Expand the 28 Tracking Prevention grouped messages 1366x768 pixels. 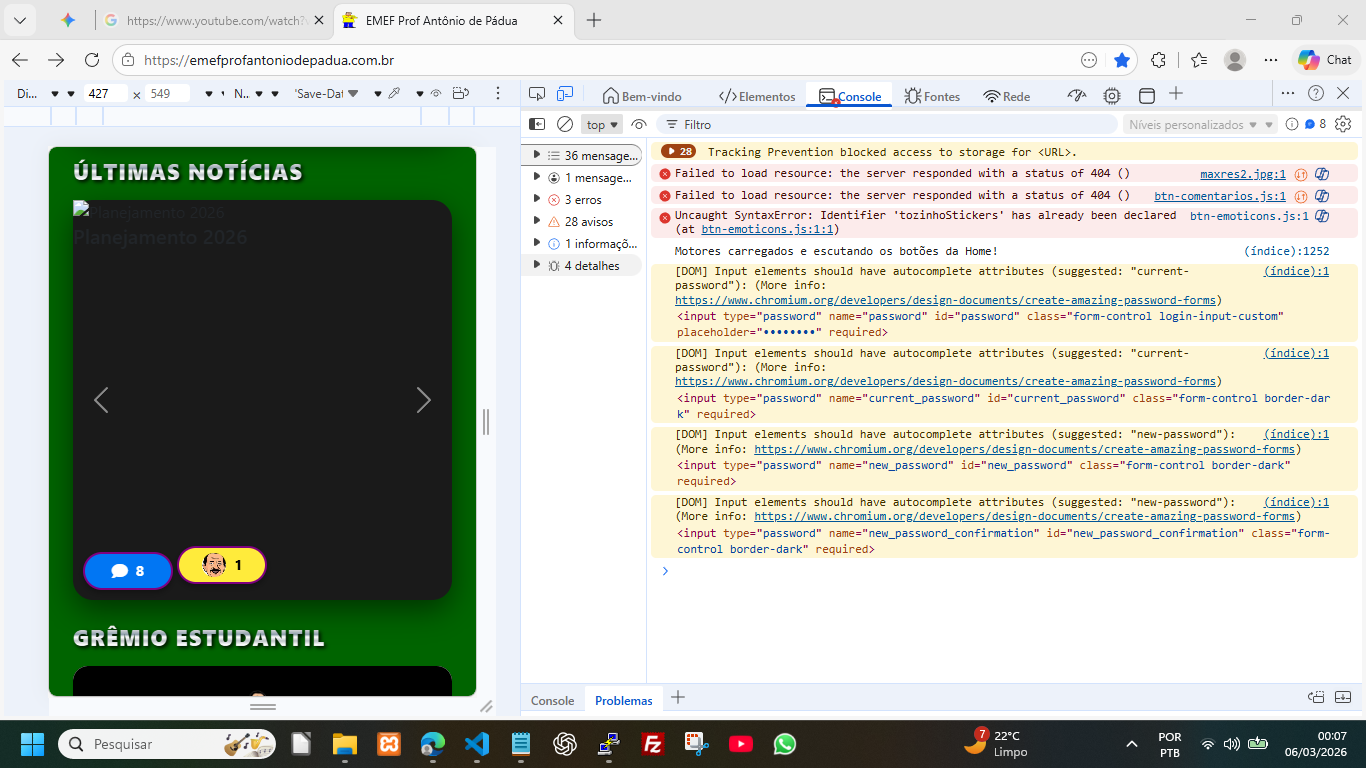click(678, 152)
